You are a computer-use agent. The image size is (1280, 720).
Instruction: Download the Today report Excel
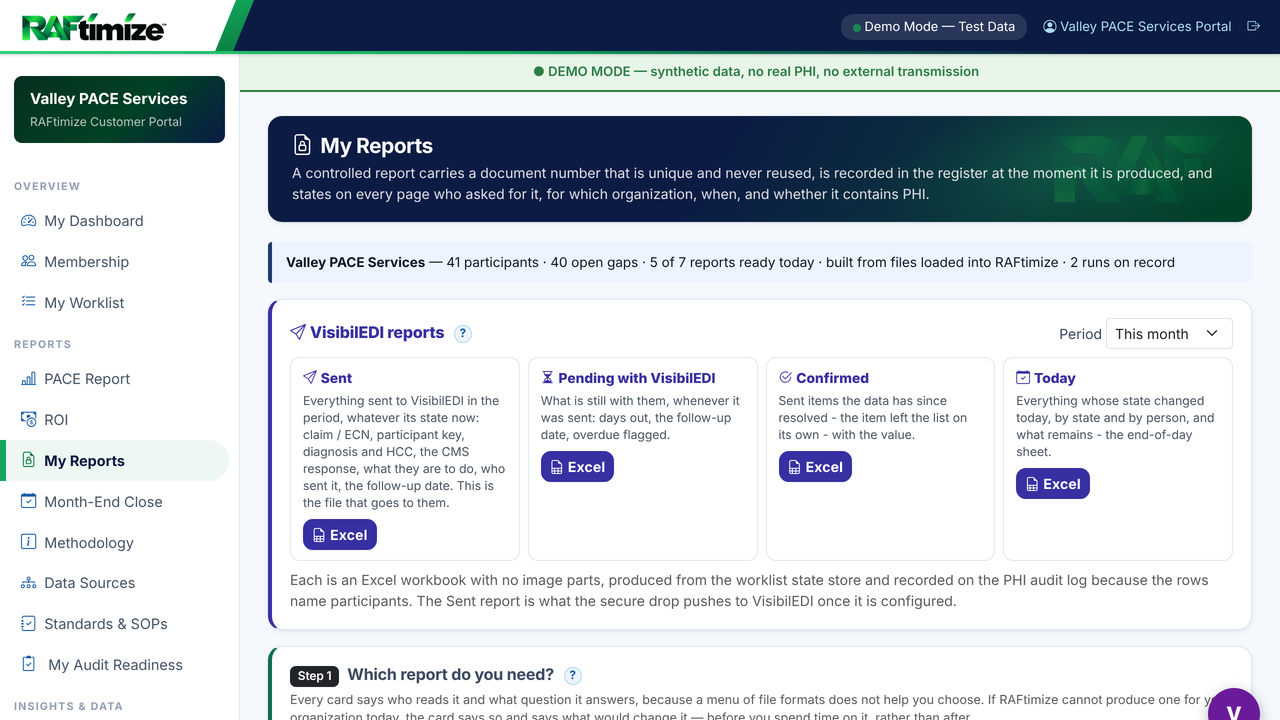1053,484
